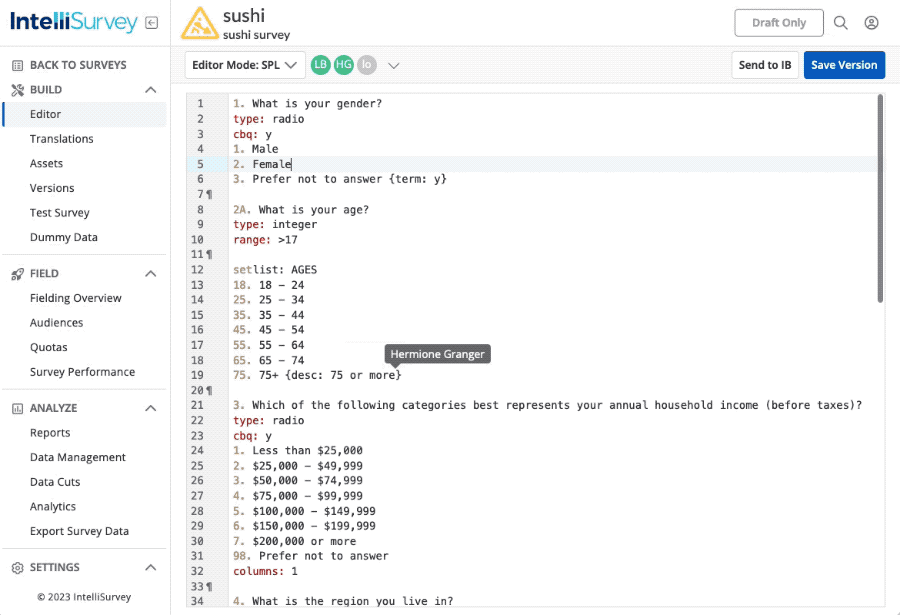
Task: Click line '98. Prefer not to answer'
Action: coord(311,556)
